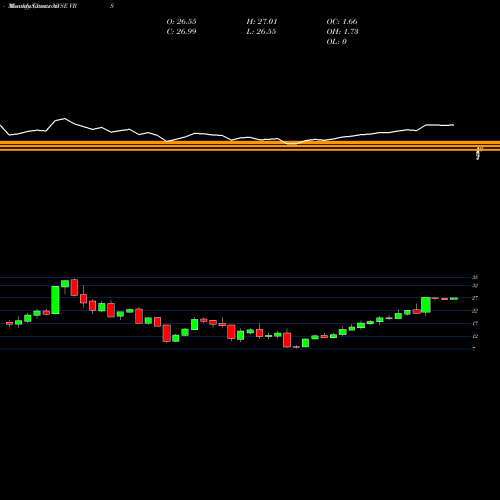This screenshot has width=500, height=500.
Task: Click the high price value H: 27.01
Action: (x=262, y=22)
